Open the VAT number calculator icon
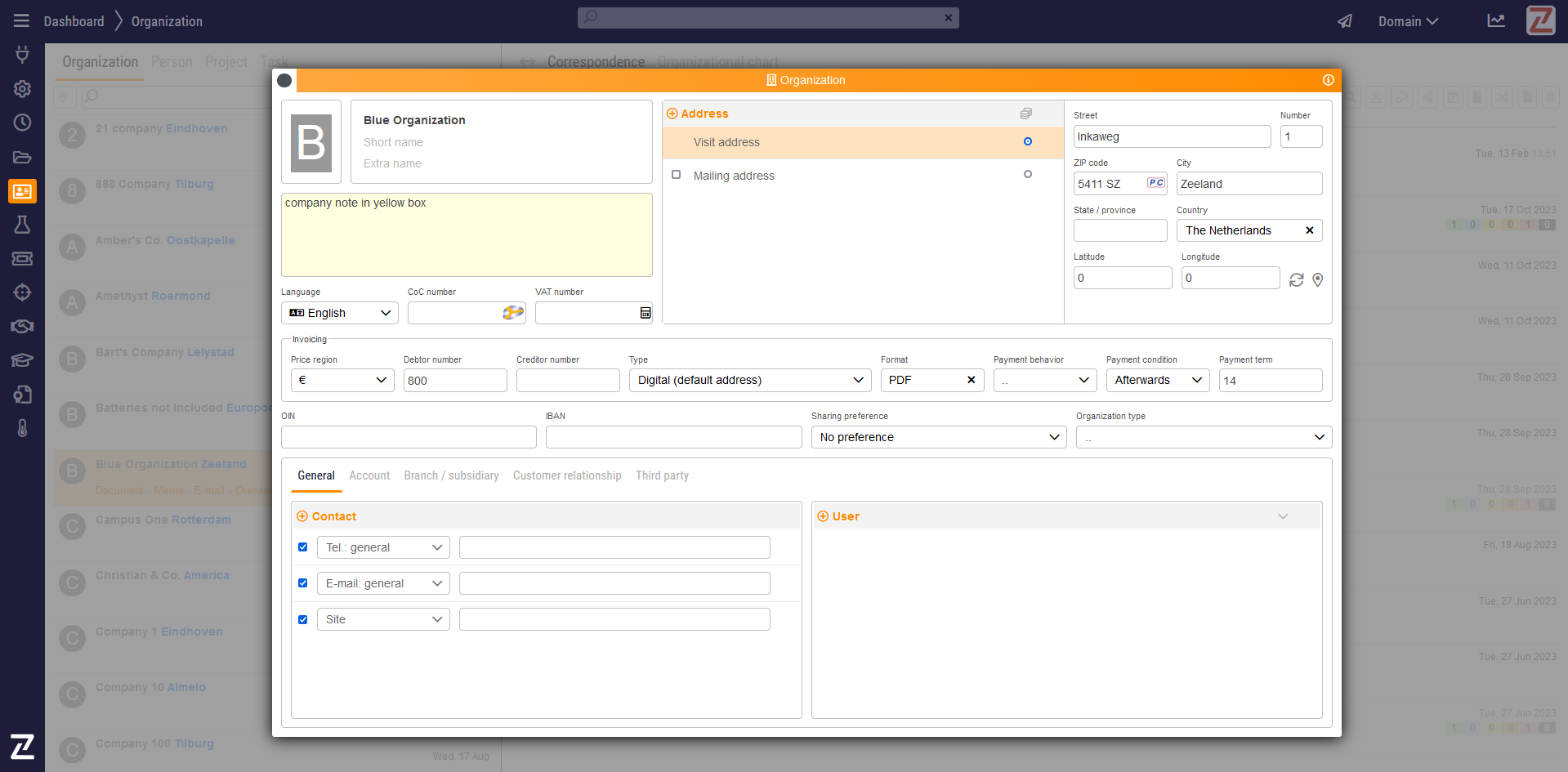 [x=645, y=313]
